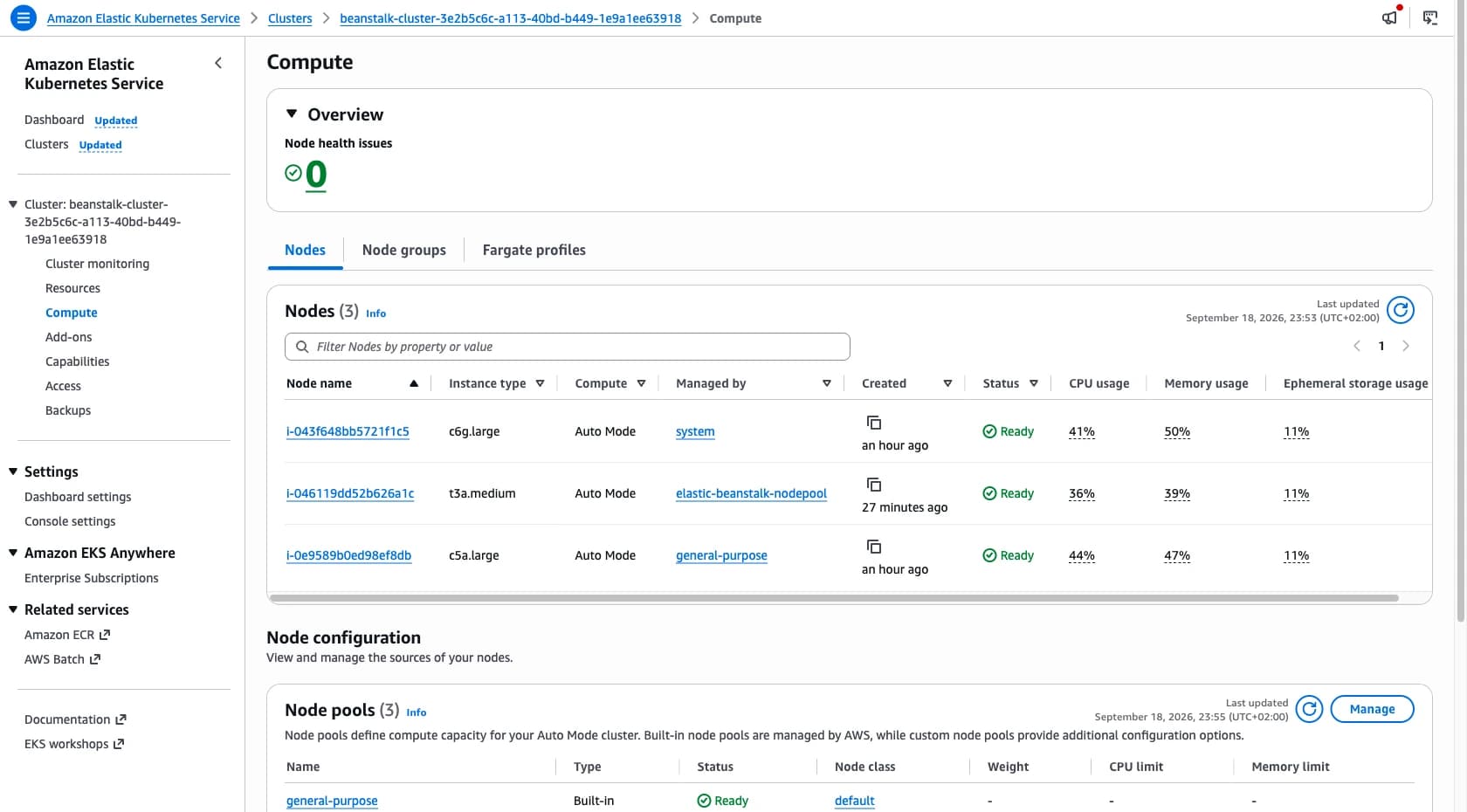Open Status column filter

1034,383
